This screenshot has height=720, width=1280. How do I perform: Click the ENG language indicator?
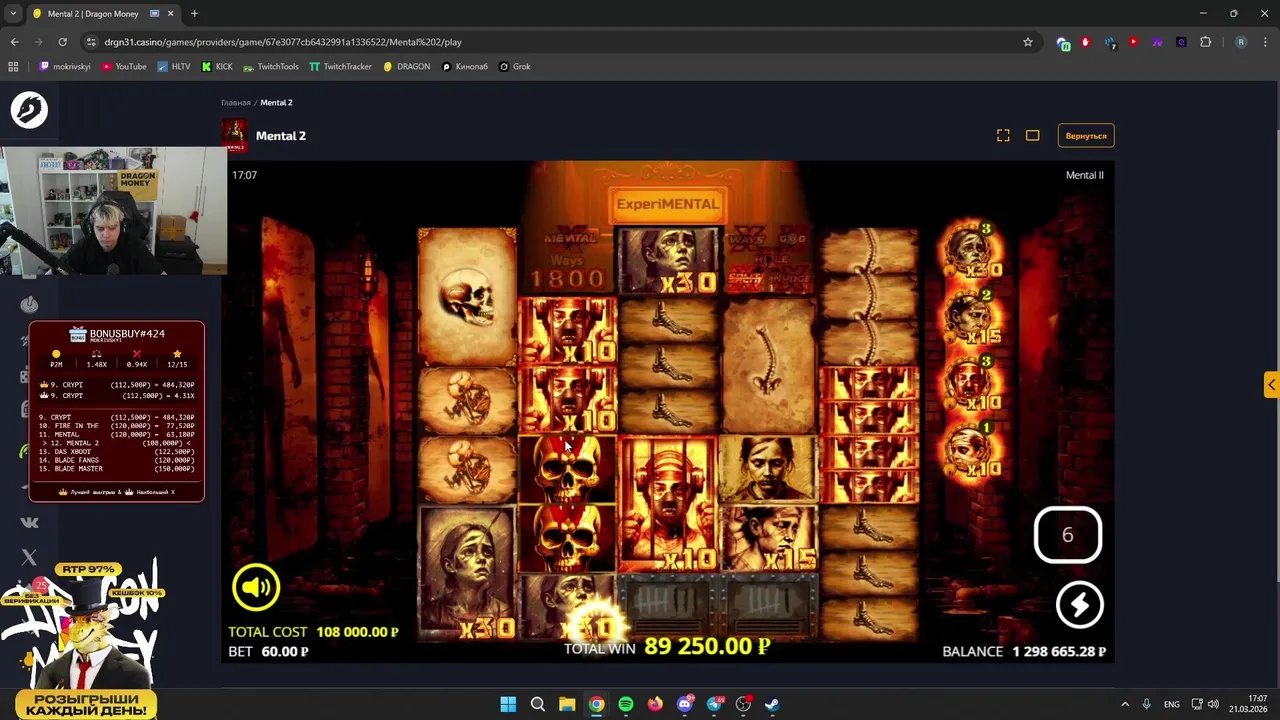click(1172, 704)
